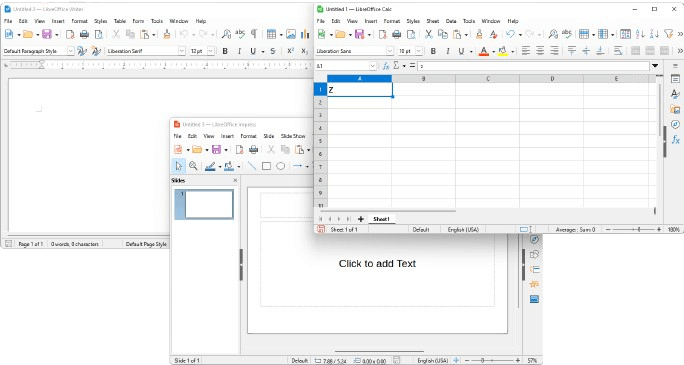Select Sheet1 tab in Calc
This screenshot has height=365, width=684.
click(381, 219)
